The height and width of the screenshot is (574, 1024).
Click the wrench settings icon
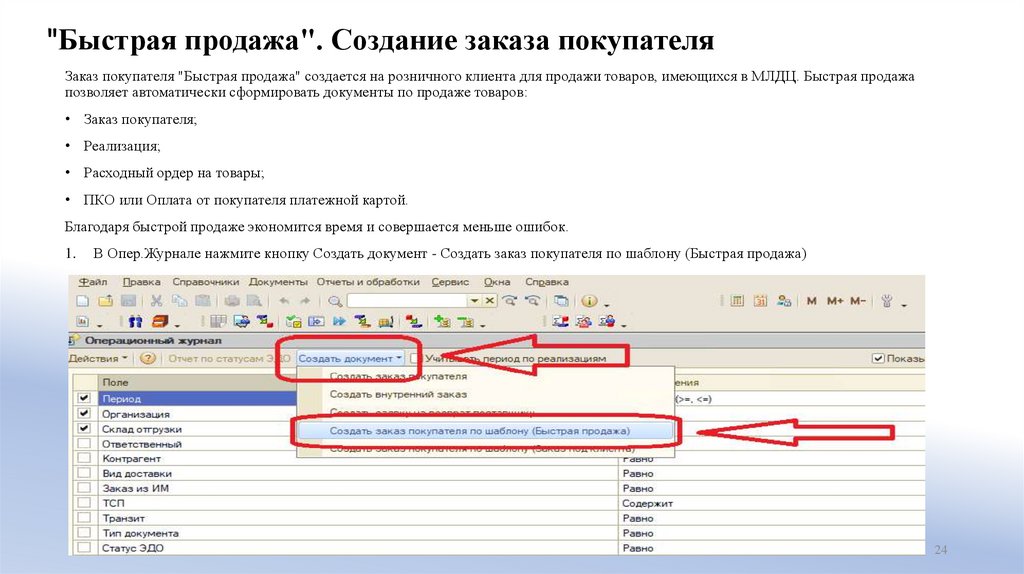[887, 301]
